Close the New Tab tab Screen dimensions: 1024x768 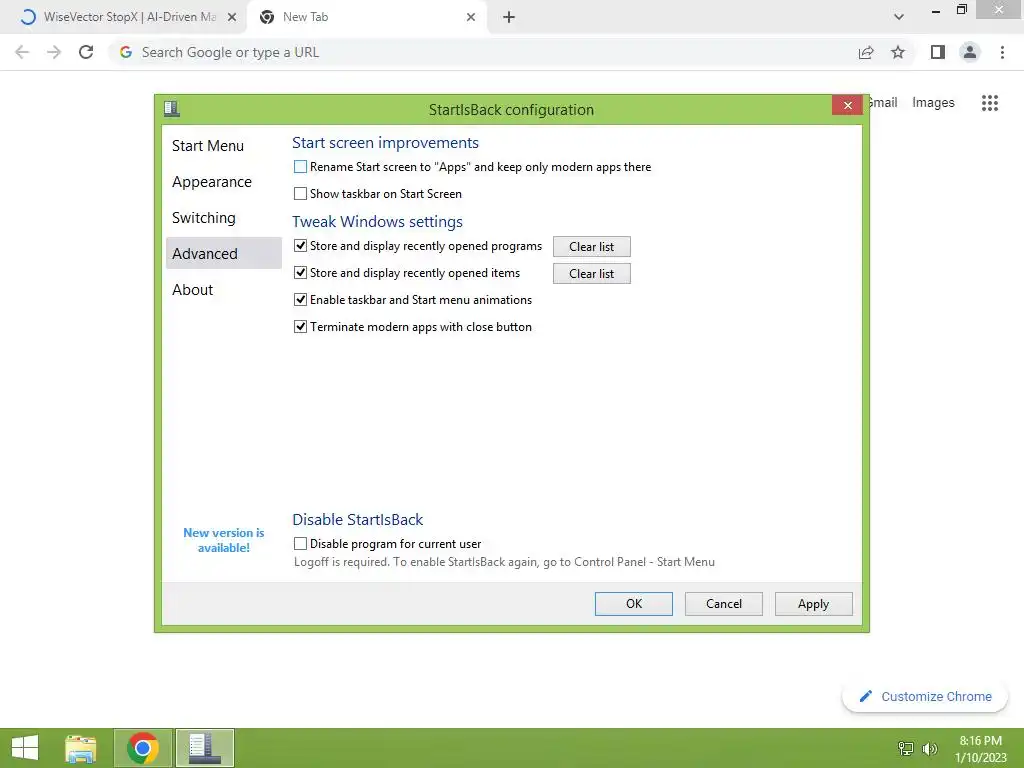(x=471, y=18)
